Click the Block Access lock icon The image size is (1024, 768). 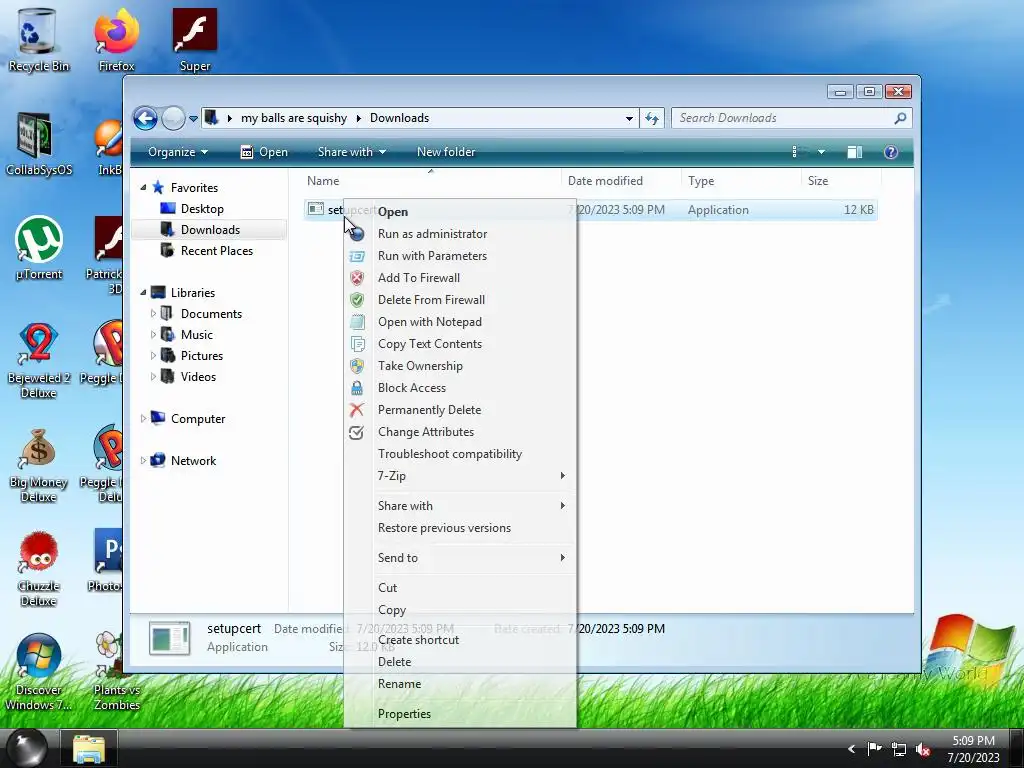(x=357, y=389)
